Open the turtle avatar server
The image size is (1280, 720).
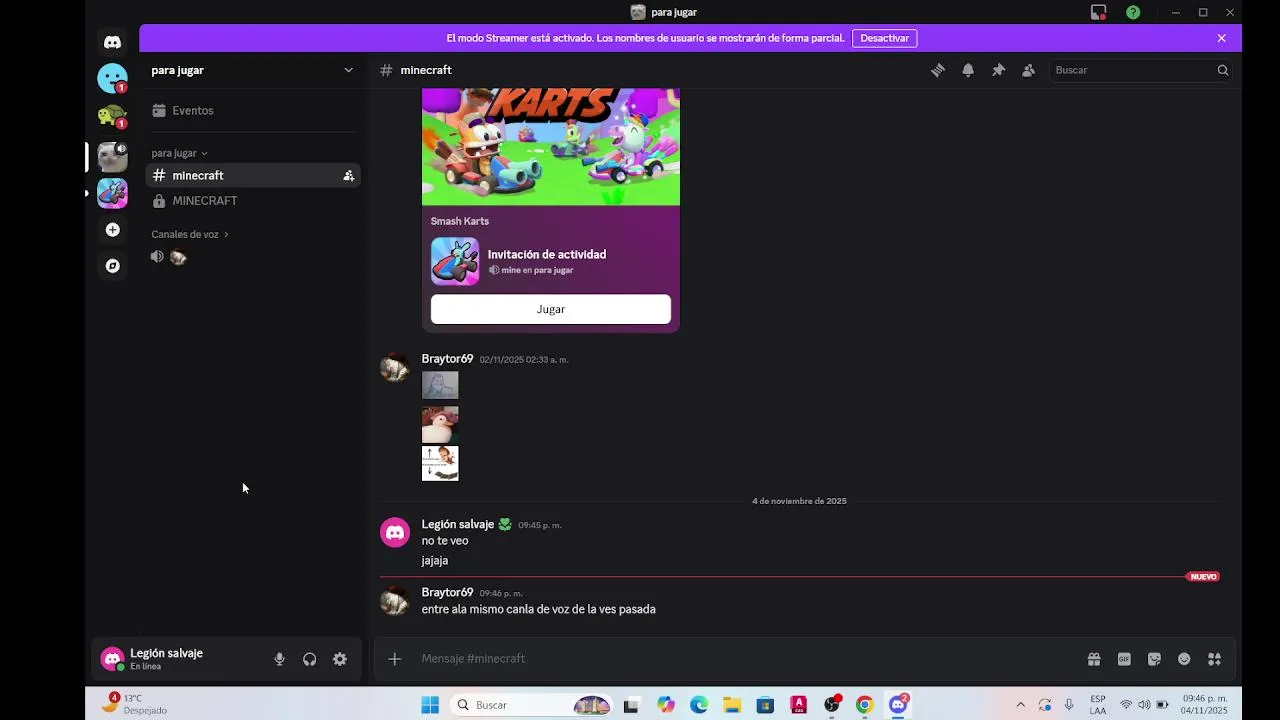pyautogui.click(x=112, y=116)
